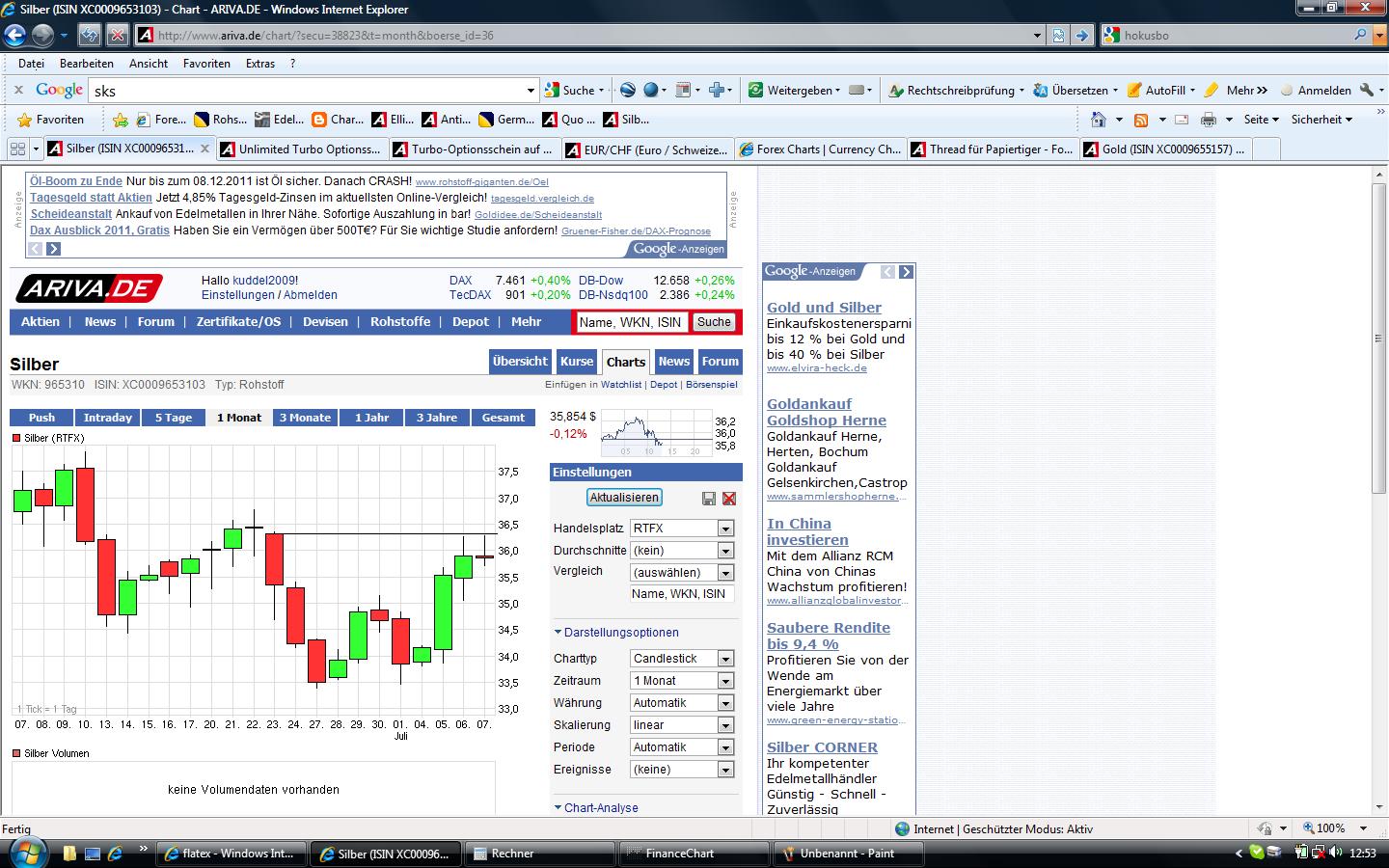Open the Kurse tab for Silber
This screenshot has width=1389, height=868.
[577, 362]
